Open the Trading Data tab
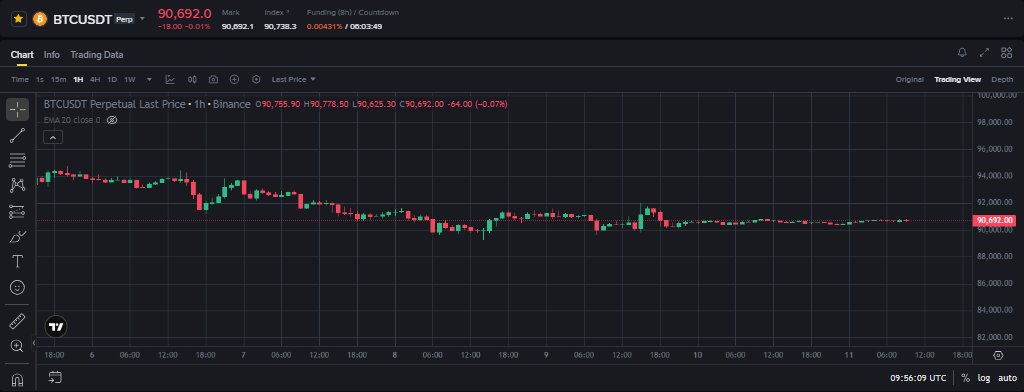Image resolution: width=1024 pixels, height=392 pixels. pyautogui.click(x=97, y=55)
